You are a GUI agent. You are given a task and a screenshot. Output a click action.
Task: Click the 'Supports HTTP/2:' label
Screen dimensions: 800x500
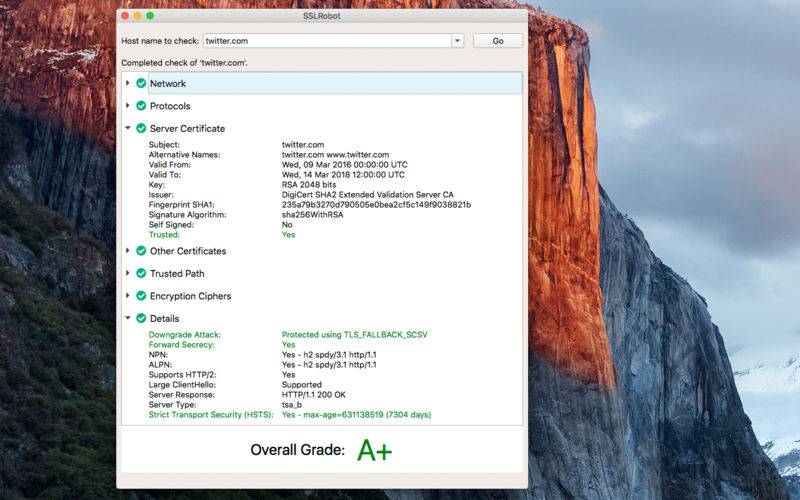pyautogui.click(x=182, y=374)
